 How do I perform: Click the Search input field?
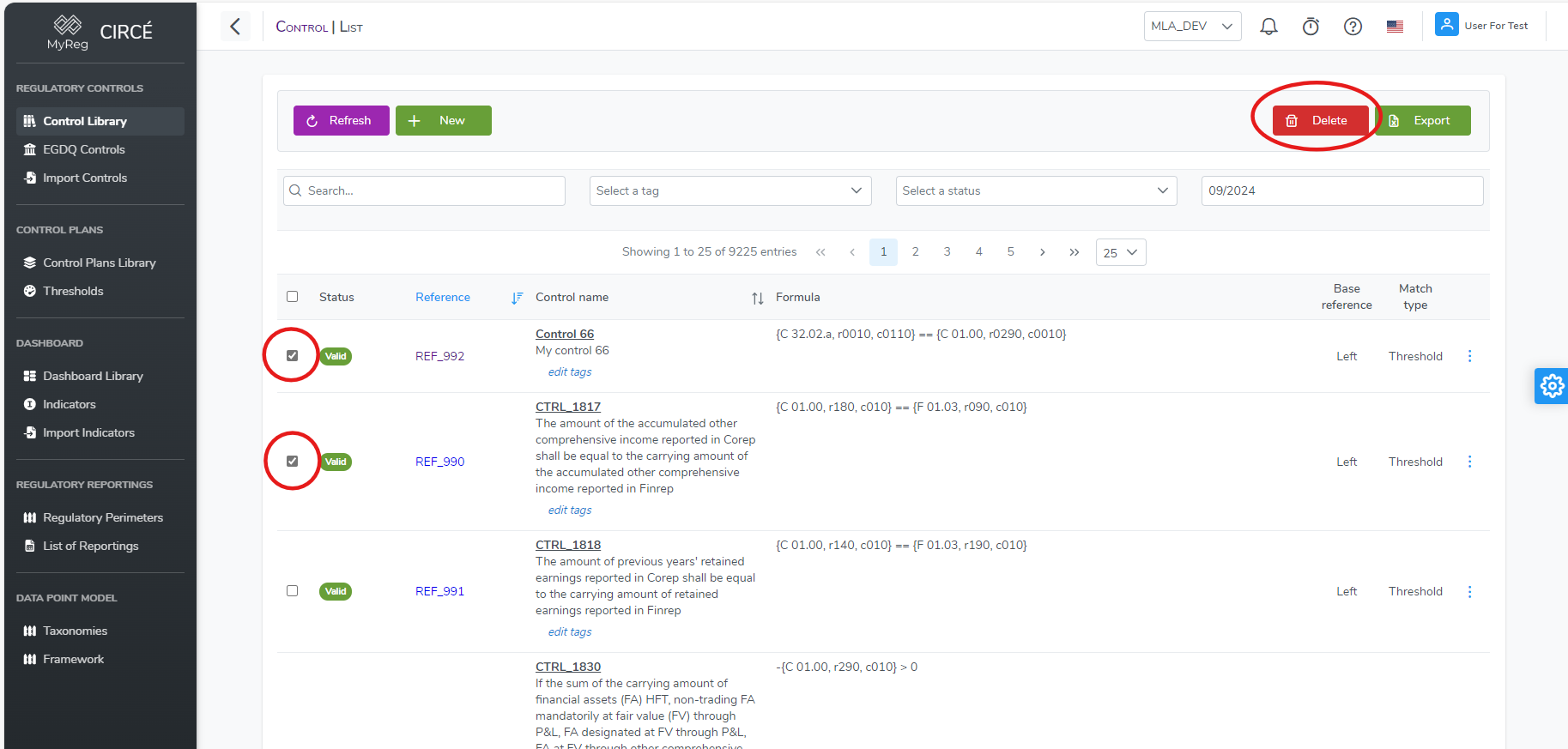[x=425, y=190]
